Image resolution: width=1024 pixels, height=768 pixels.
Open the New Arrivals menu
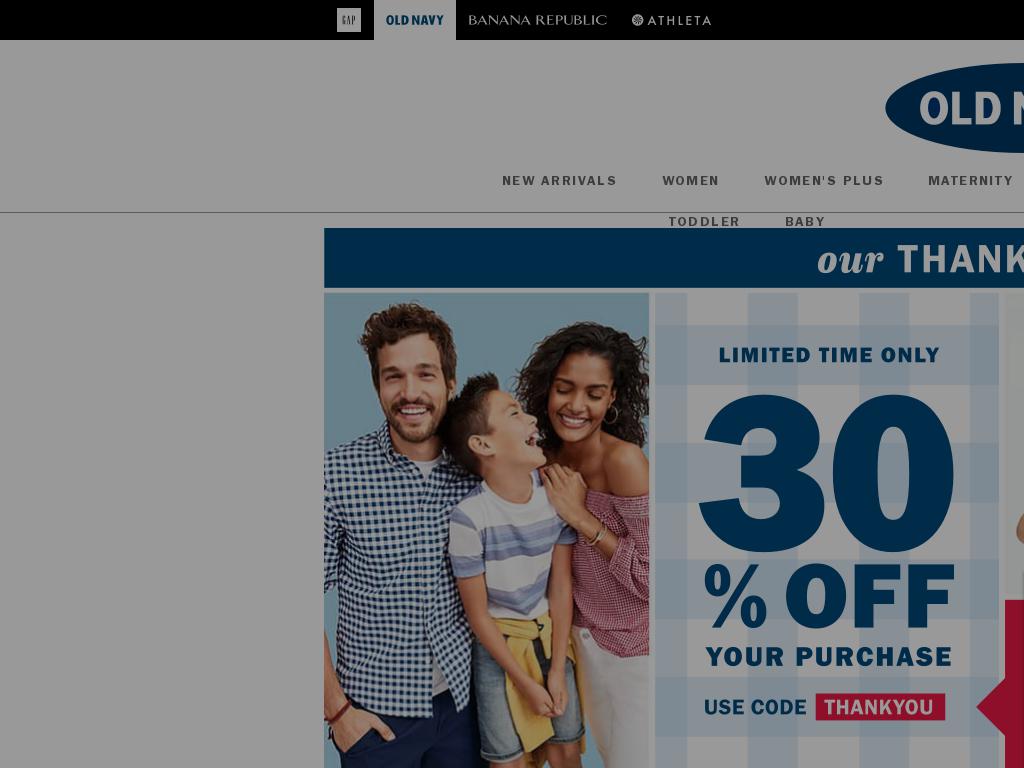pos(559,181)
